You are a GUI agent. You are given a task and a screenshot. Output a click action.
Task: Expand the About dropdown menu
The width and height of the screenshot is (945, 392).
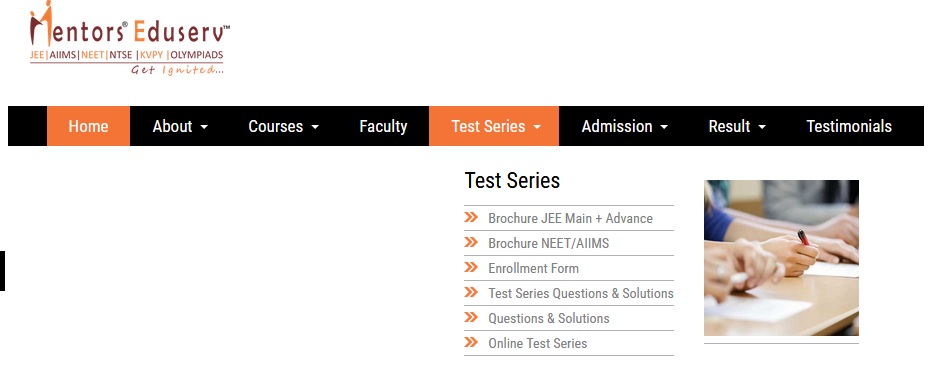coord(180,126)
